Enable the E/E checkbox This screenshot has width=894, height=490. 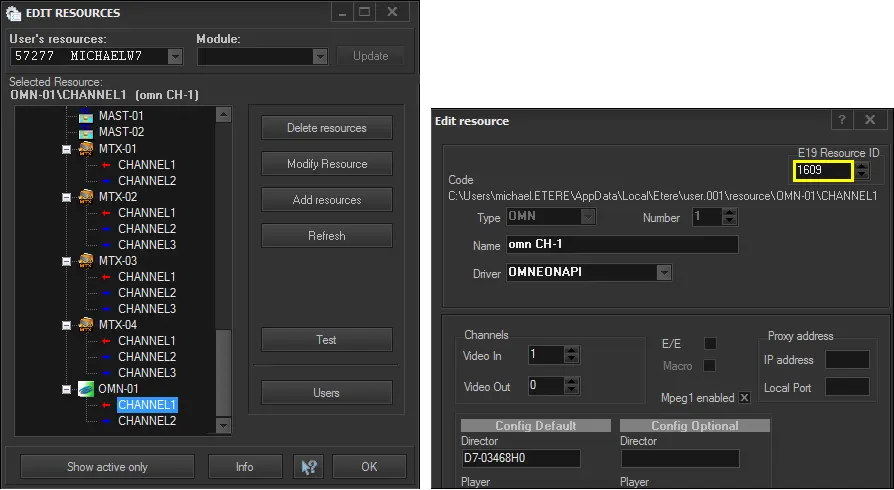point(711,344)
